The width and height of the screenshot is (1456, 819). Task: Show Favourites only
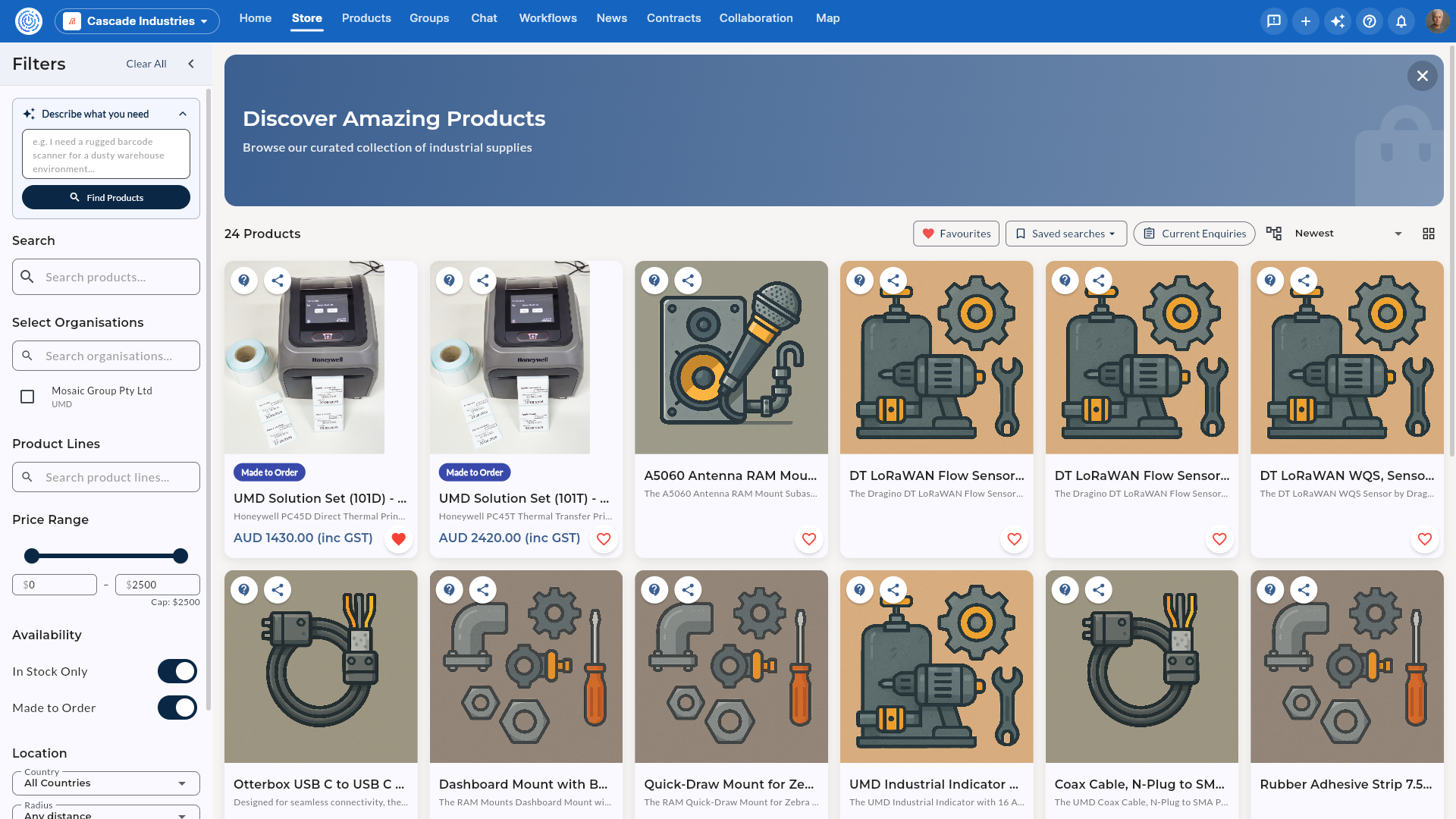(x=956, y=234)
